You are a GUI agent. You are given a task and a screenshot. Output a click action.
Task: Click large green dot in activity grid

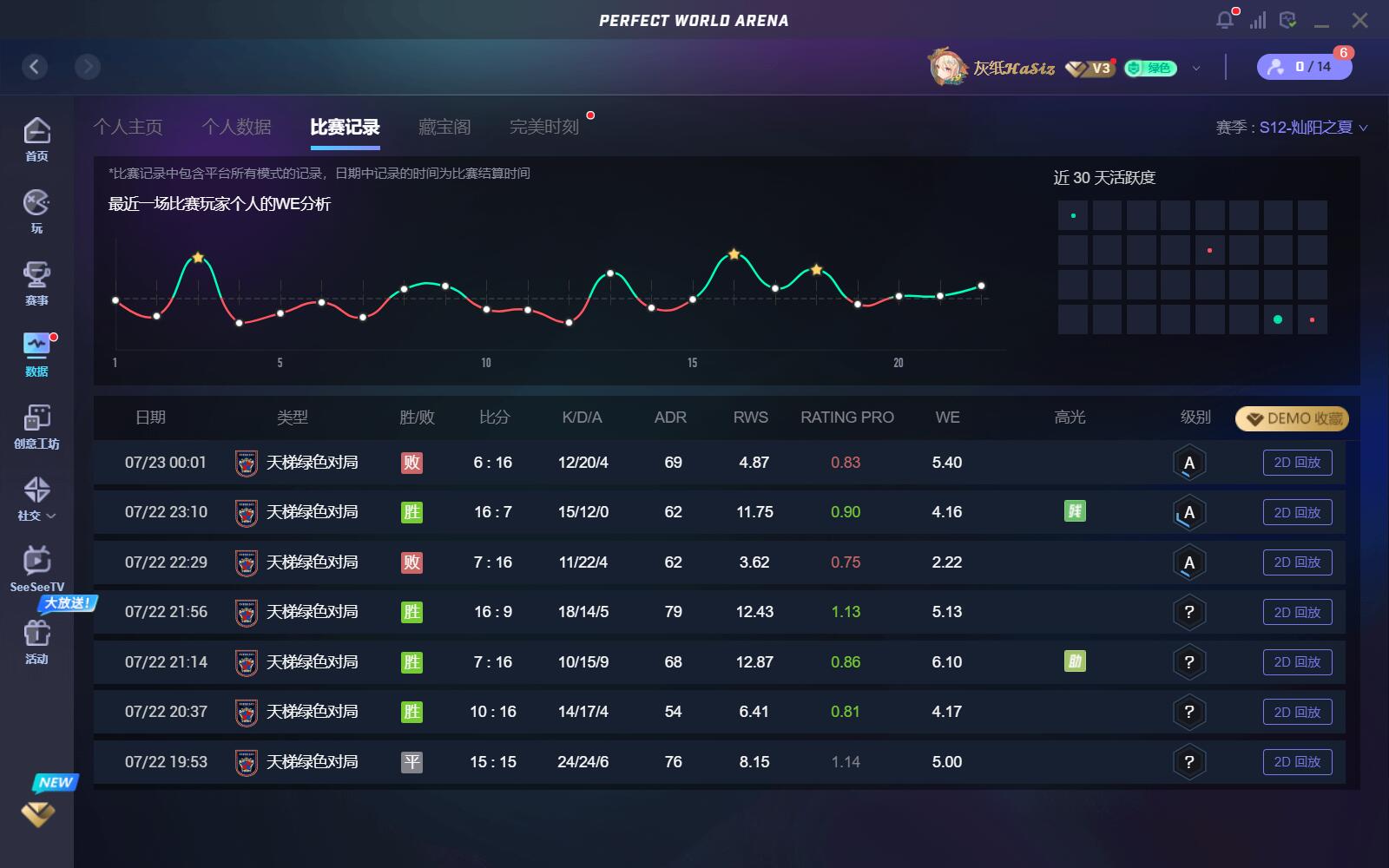pos(1278,319)
